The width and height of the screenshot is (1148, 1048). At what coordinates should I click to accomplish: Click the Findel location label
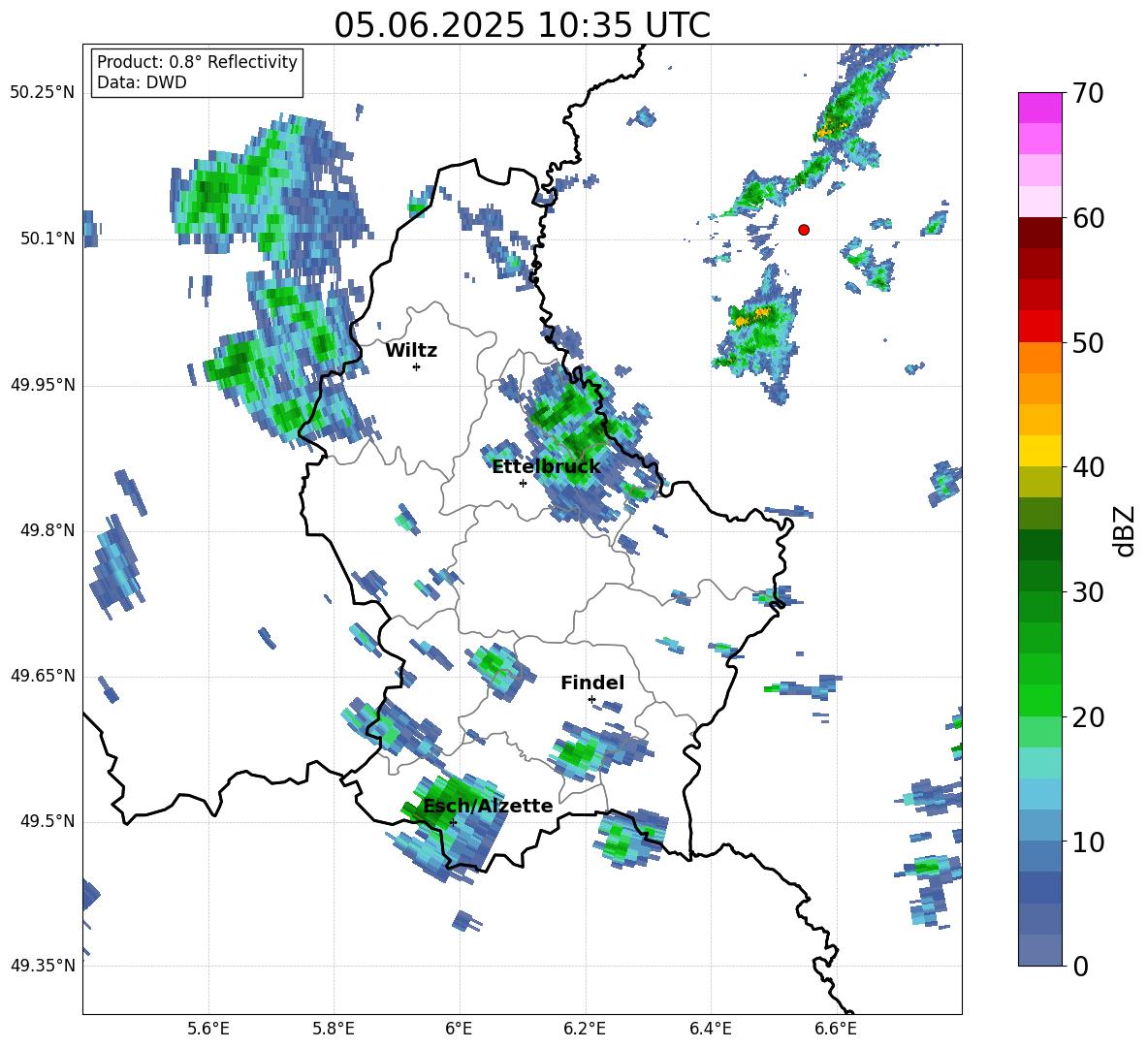[x=592, y=683]
